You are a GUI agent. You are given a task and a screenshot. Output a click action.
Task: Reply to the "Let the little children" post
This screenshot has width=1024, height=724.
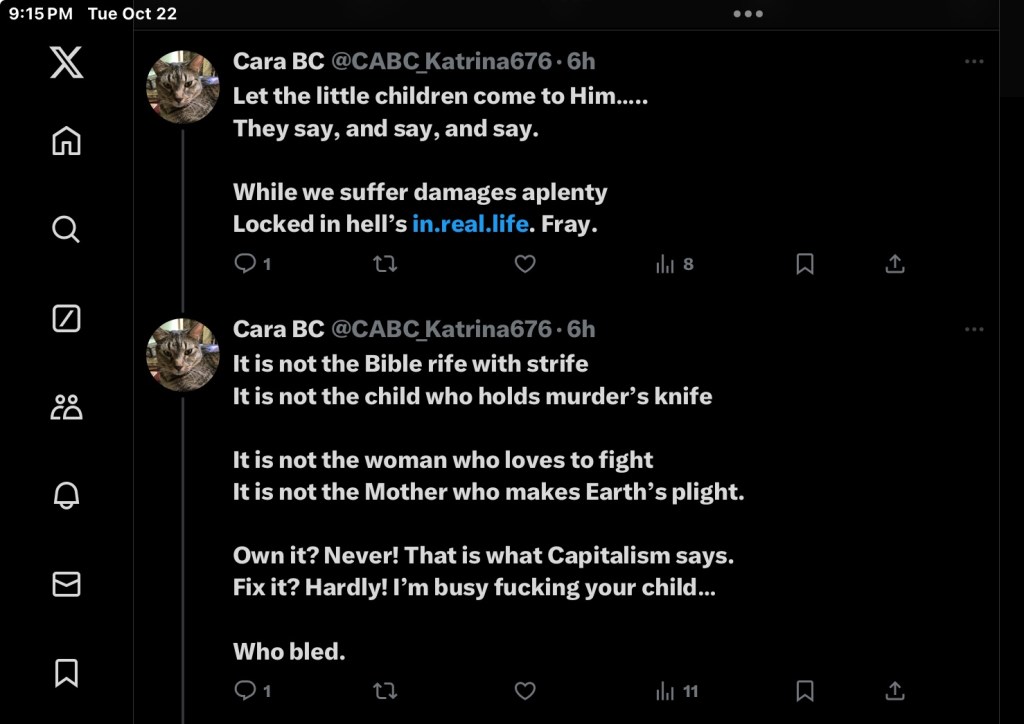pyautogui.click(x=246, y=264)
